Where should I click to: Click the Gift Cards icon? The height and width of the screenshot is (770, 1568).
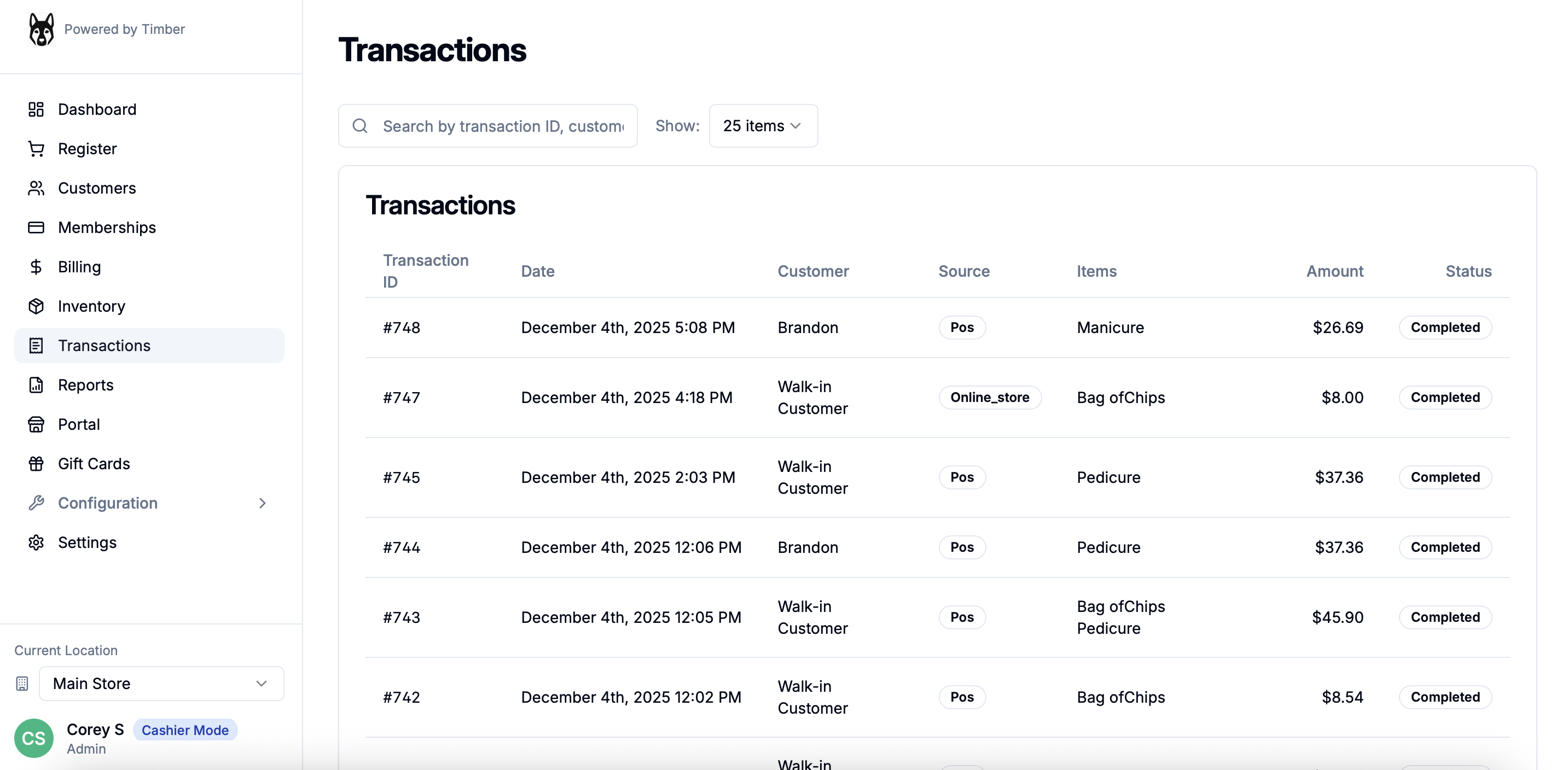click(x=36, y=463)
